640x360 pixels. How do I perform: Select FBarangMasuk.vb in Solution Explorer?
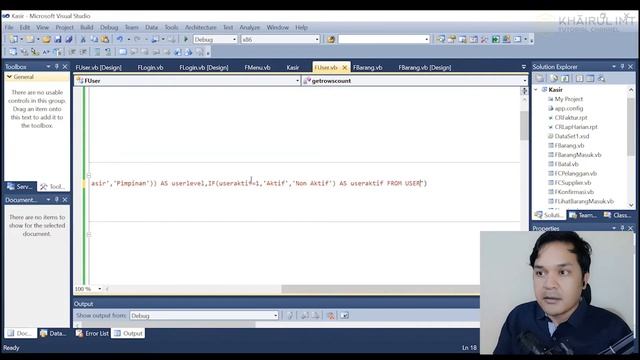point(578,155)
